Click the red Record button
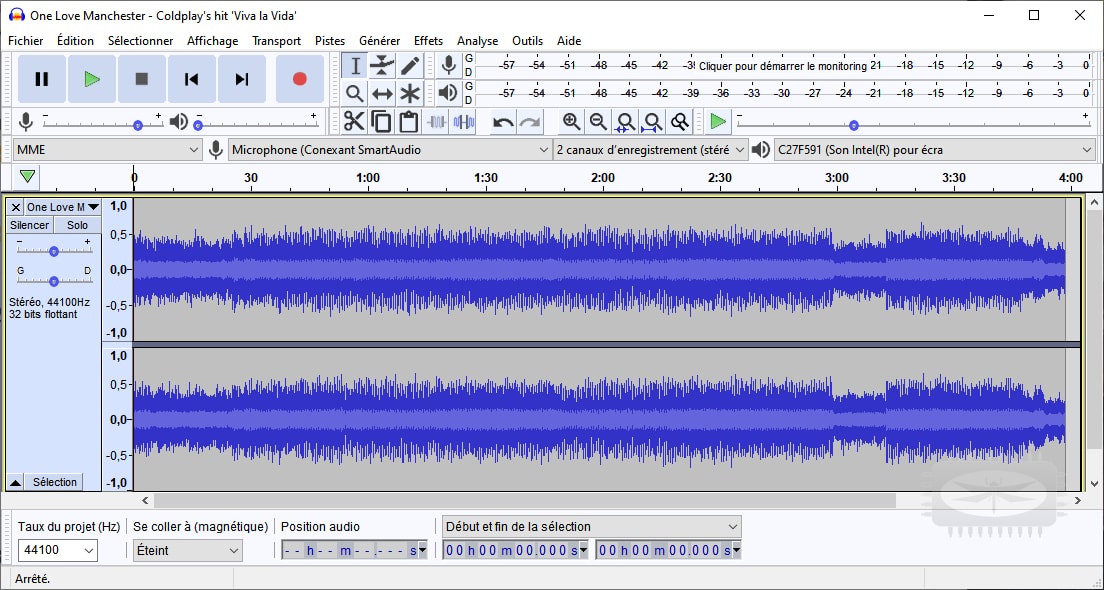This screenshot has height=590, width=1104. 299,80
